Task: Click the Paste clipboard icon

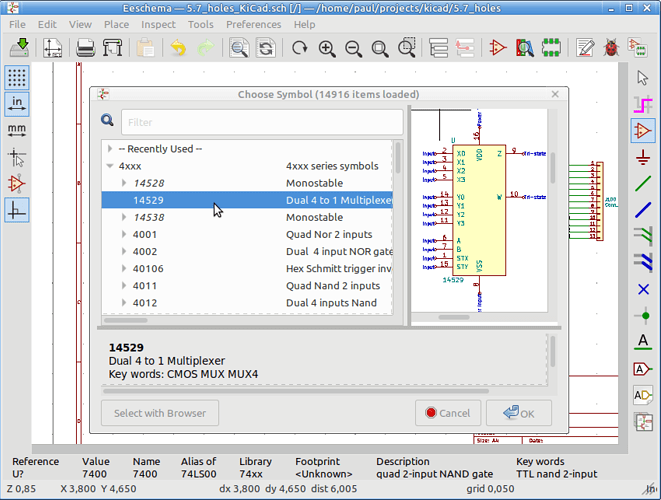Action: [145, 47]
